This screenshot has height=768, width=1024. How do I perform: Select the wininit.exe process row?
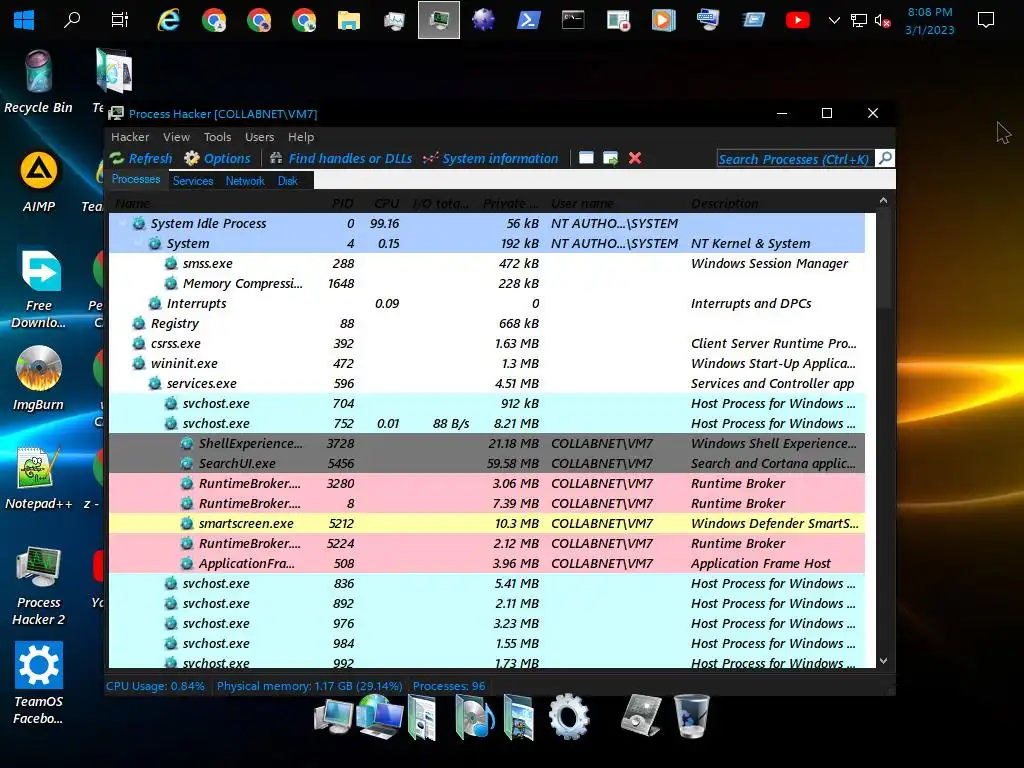pos(487,364)
